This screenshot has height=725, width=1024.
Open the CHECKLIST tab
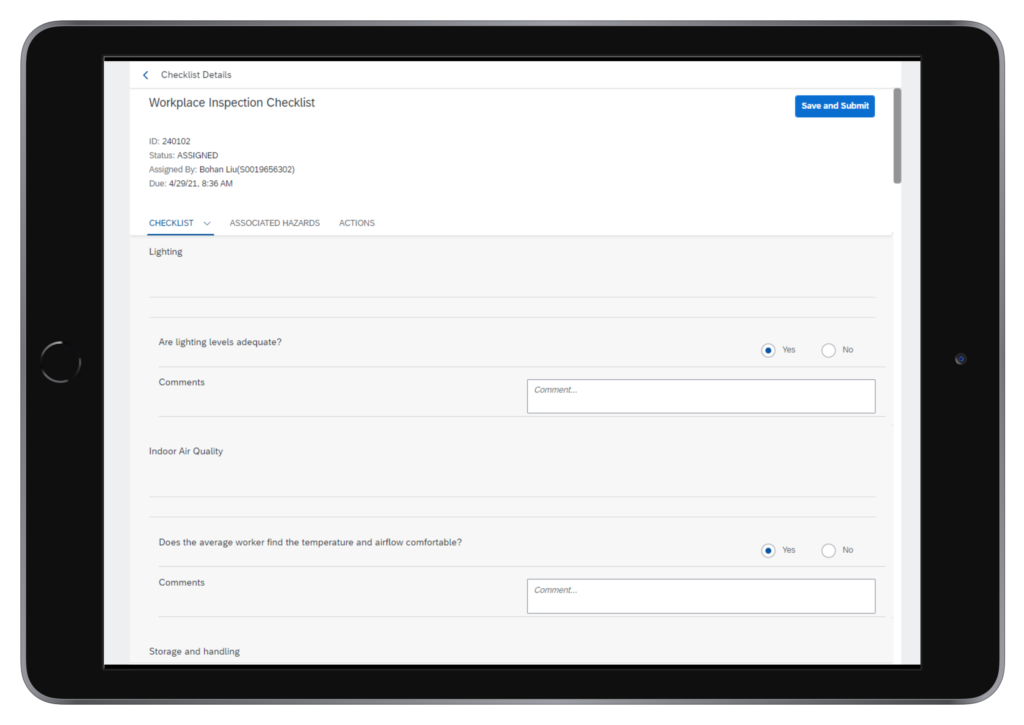[x=171, y=223]
